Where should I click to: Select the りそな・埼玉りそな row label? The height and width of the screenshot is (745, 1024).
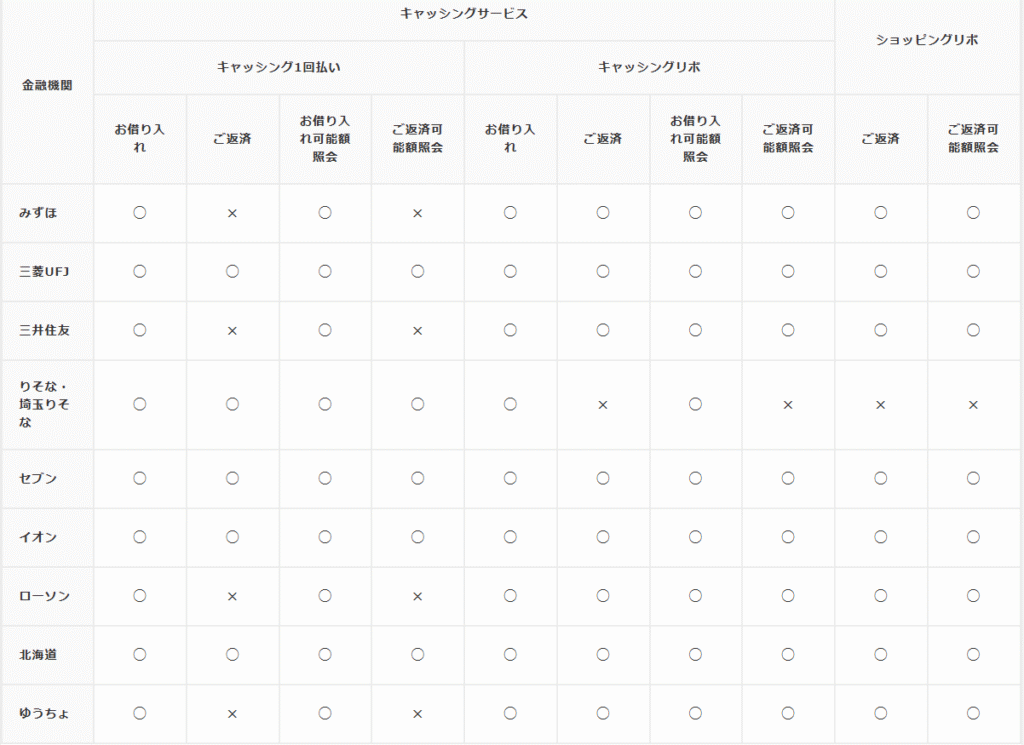[44, 404]
